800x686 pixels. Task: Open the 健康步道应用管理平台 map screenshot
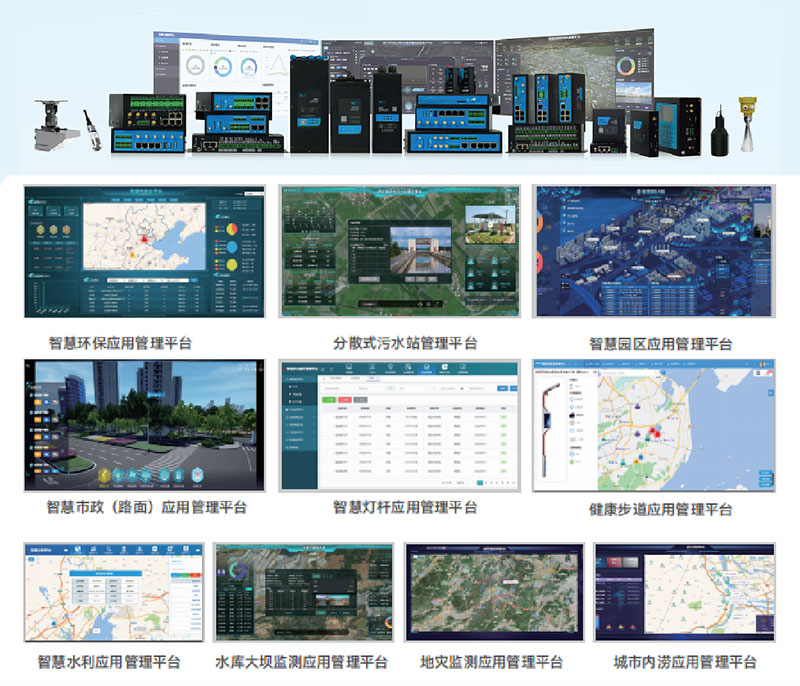[653, 425]
